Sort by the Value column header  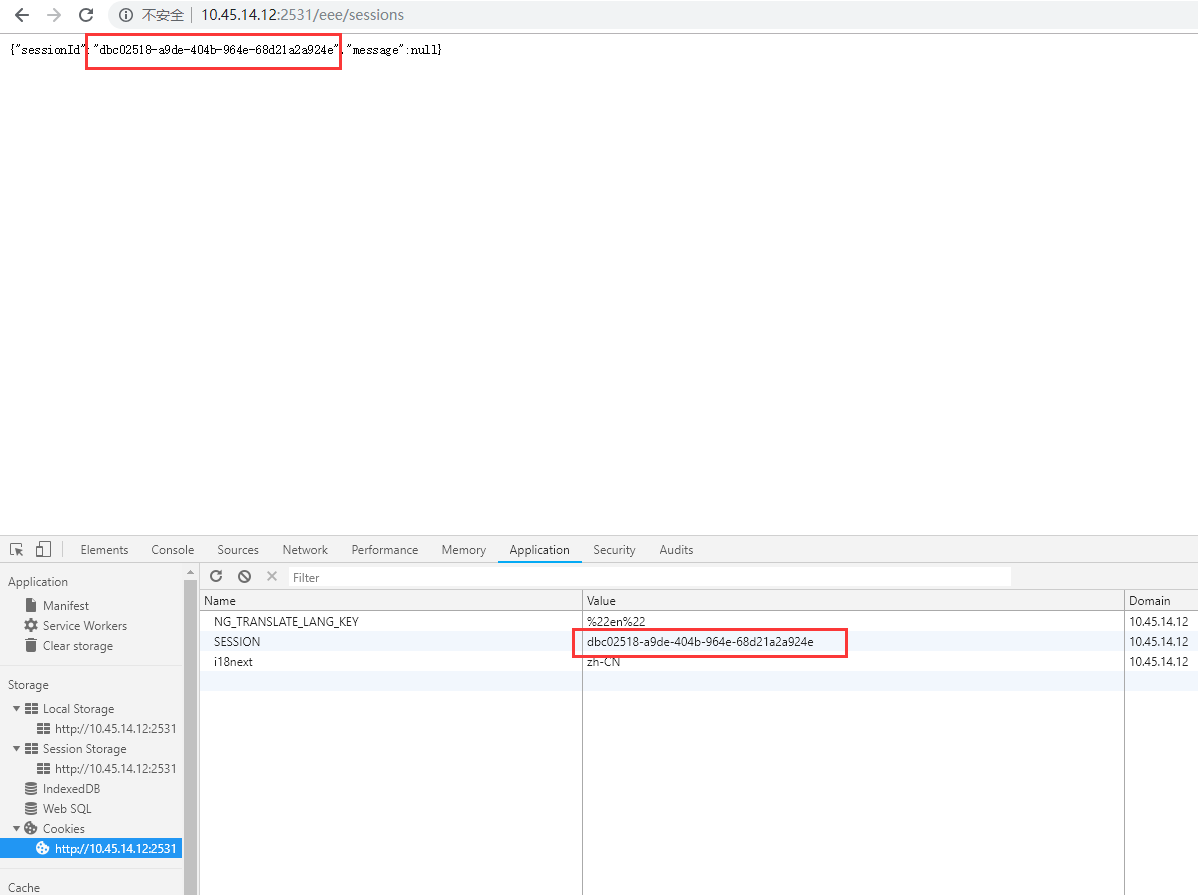(853, 601)
